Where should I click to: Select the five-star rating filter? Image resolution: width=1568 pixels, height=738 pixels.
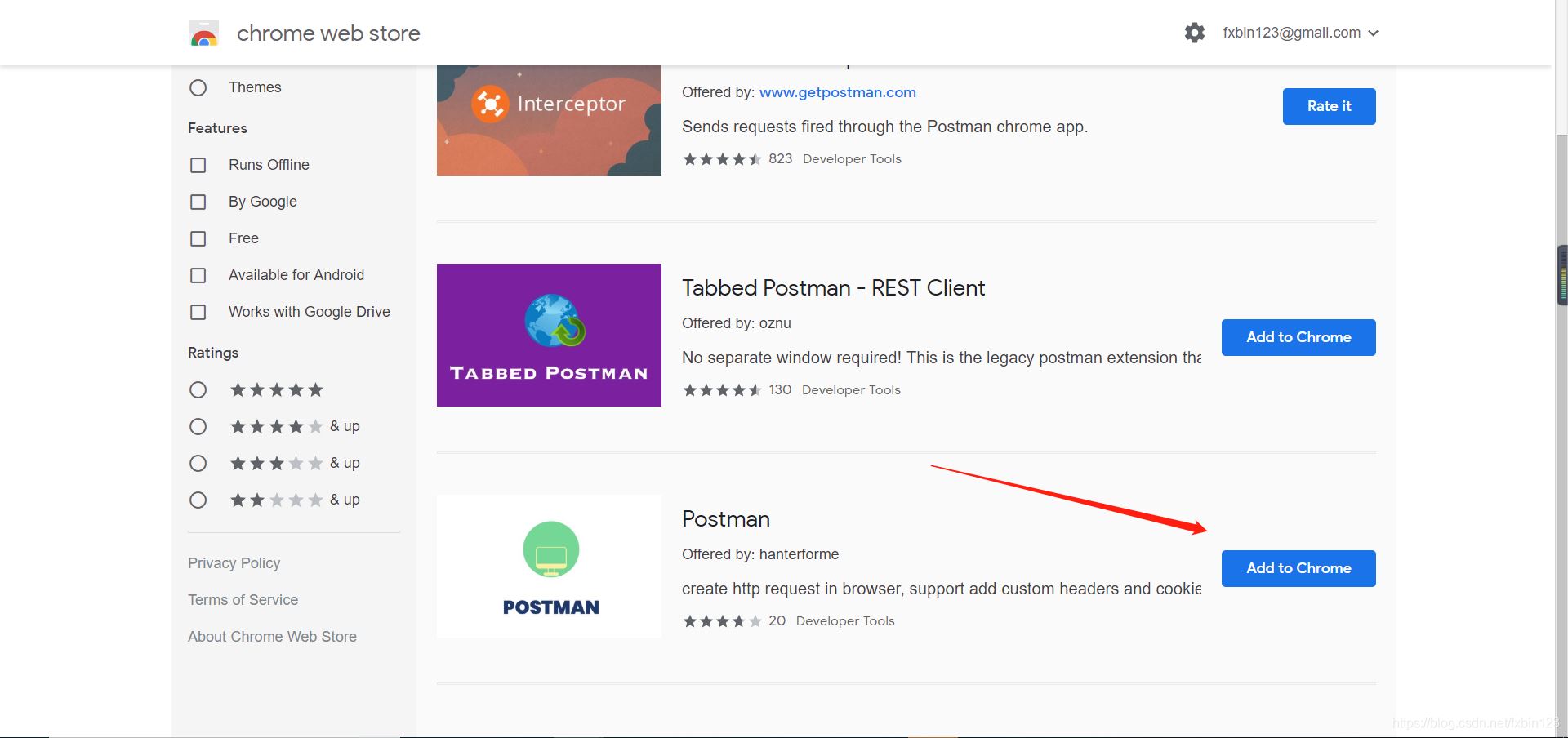point(198,390)
